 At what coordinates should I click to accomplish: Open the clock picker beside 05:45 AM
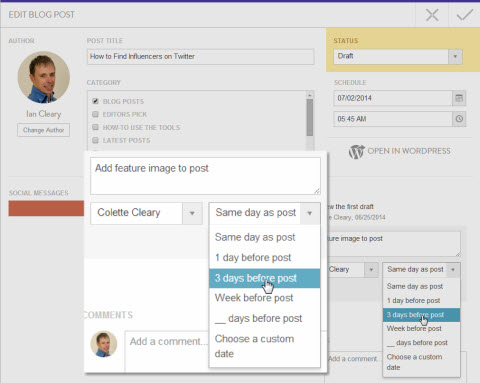459,119
